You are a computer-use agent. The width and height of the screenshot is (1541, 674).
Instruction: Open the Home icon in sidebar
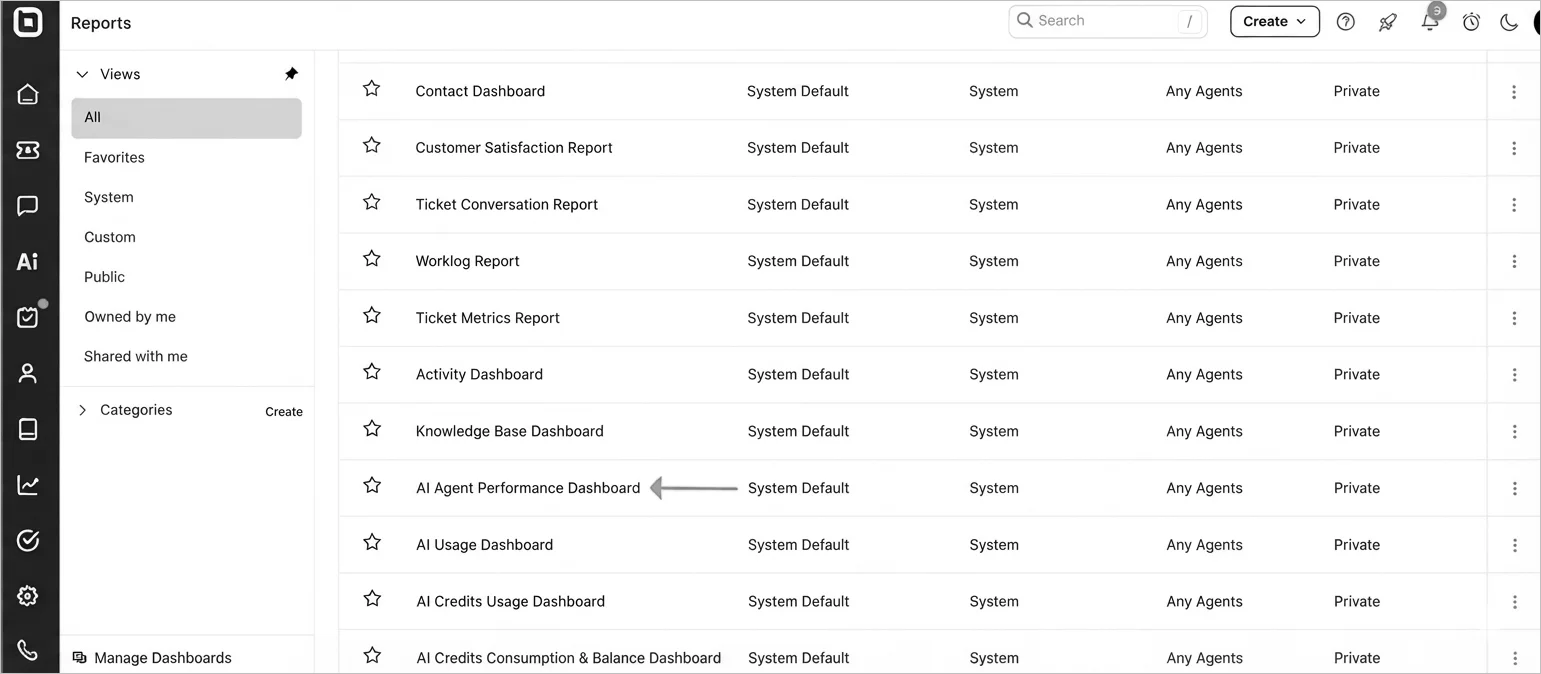coord(28,95)
